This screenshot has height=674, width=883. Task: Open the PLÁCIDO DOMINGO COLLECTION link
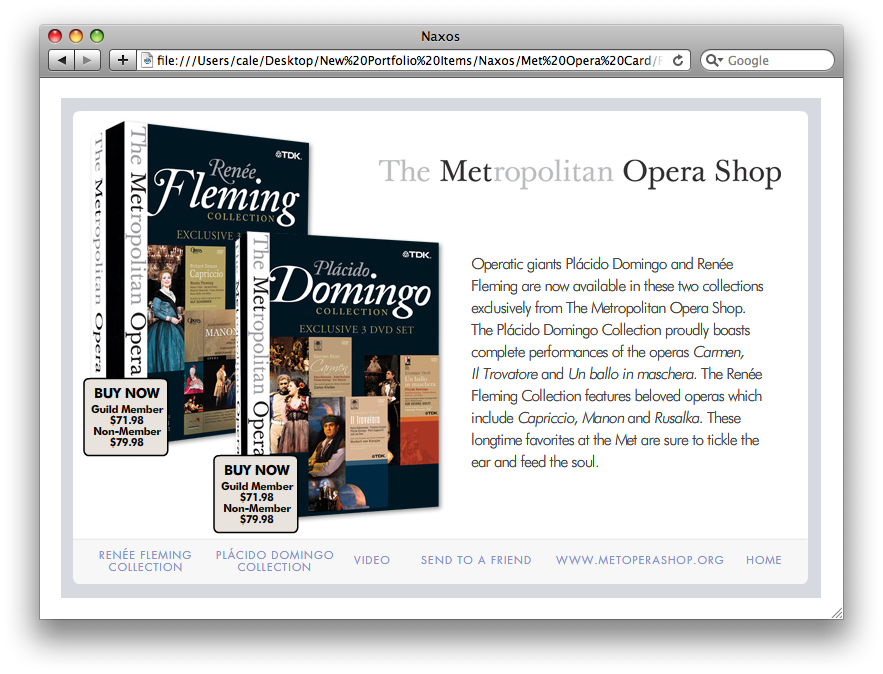coord(274,561)
